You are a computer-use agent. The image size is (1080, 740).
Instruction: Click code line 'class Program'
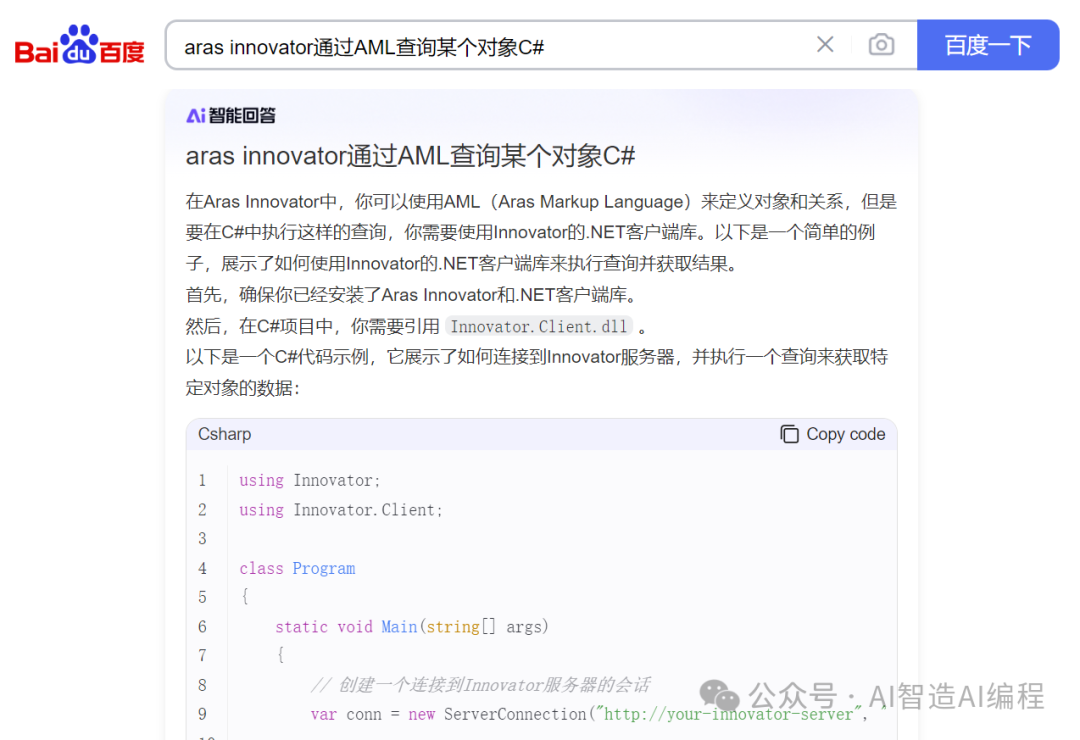click(297, 568)
